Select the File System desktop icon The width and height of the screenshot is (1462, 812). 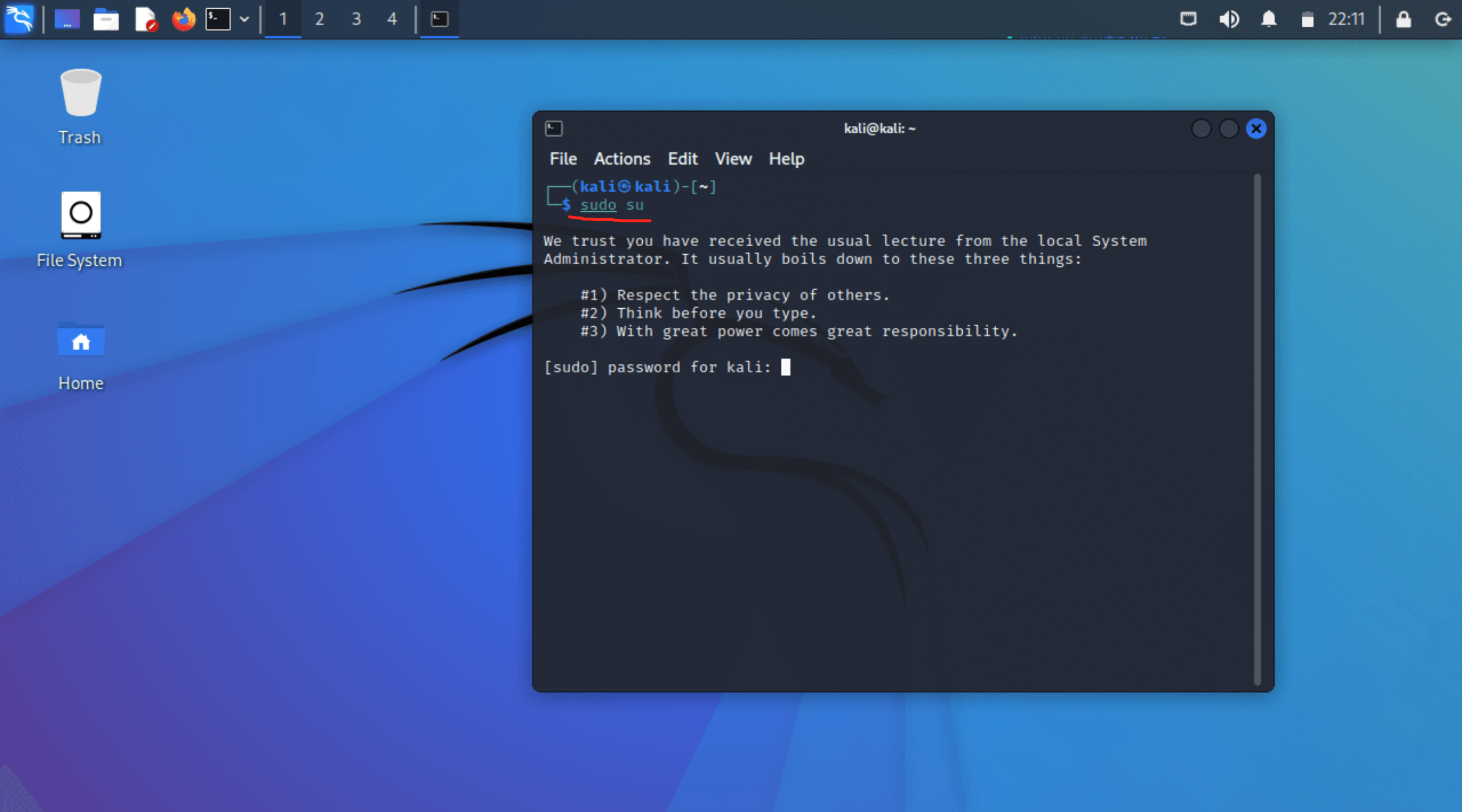(x=80, y=230)
